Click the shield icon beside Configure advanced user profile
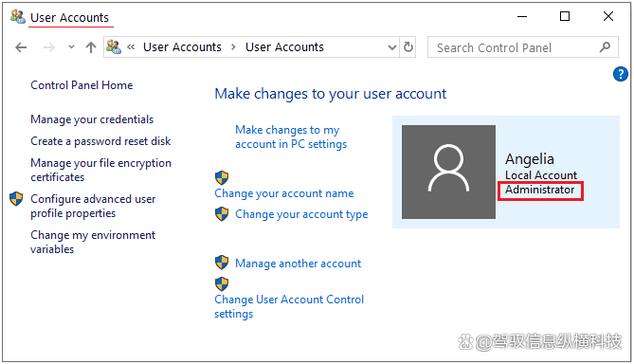The height and width of the screenshot is (364, 634). [x=16, y=199]
